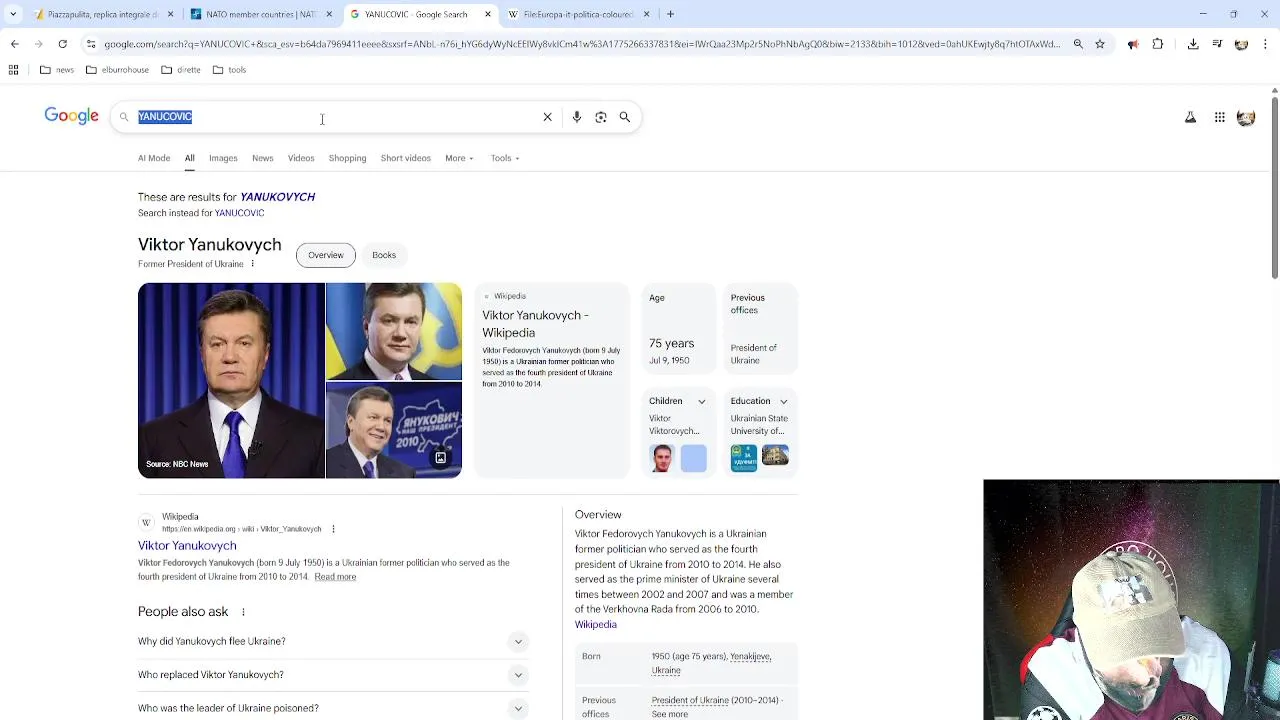Open the browser zoom magnifier icon
The image size is (1280, 720).
click(x=1078, y=44)
